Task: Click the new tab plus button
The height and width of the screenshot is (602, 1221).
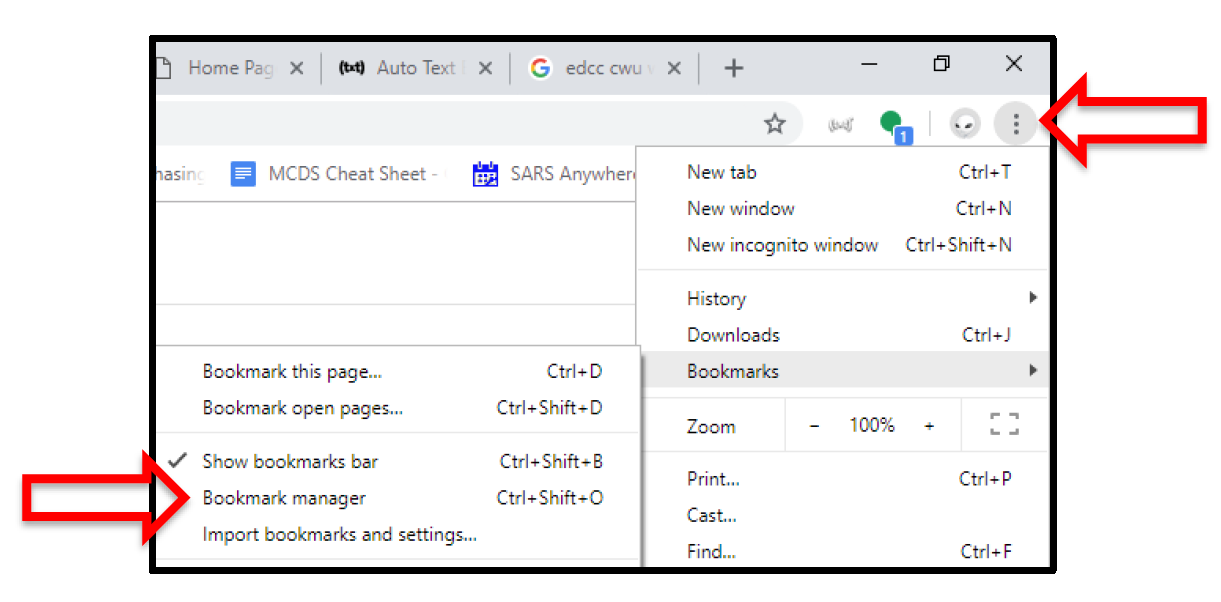Action: point(733,68)
